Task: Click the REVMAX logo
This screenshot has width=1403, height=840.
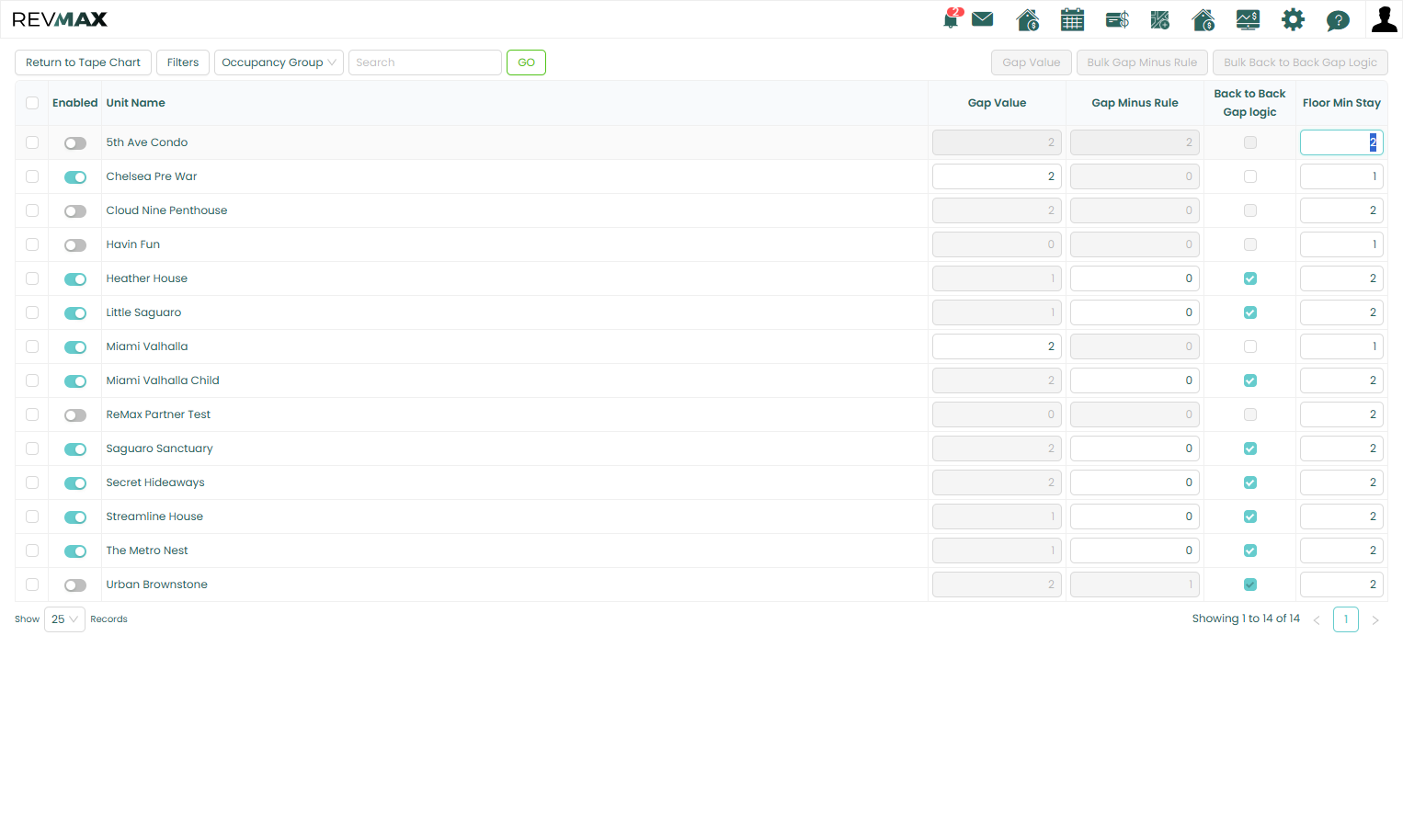Action: [x=60, y=19]
